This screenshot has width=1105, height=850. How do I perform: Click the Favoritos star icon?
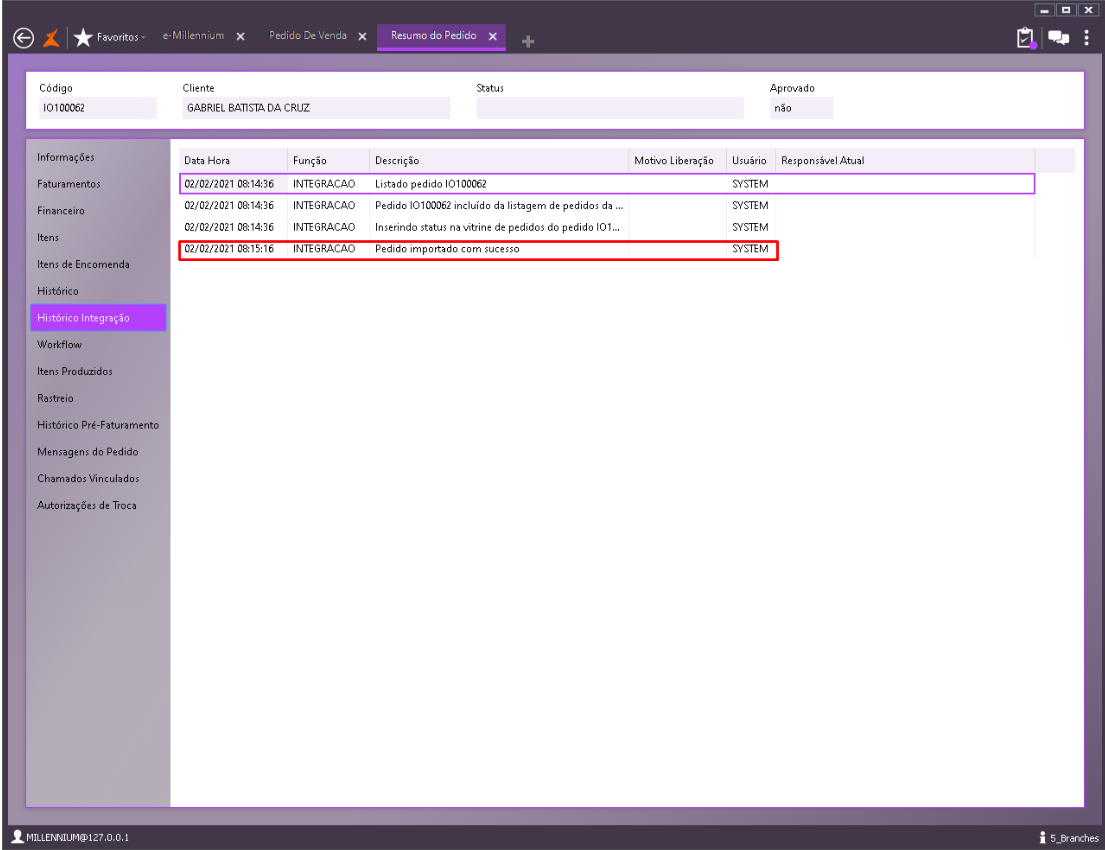83,37
